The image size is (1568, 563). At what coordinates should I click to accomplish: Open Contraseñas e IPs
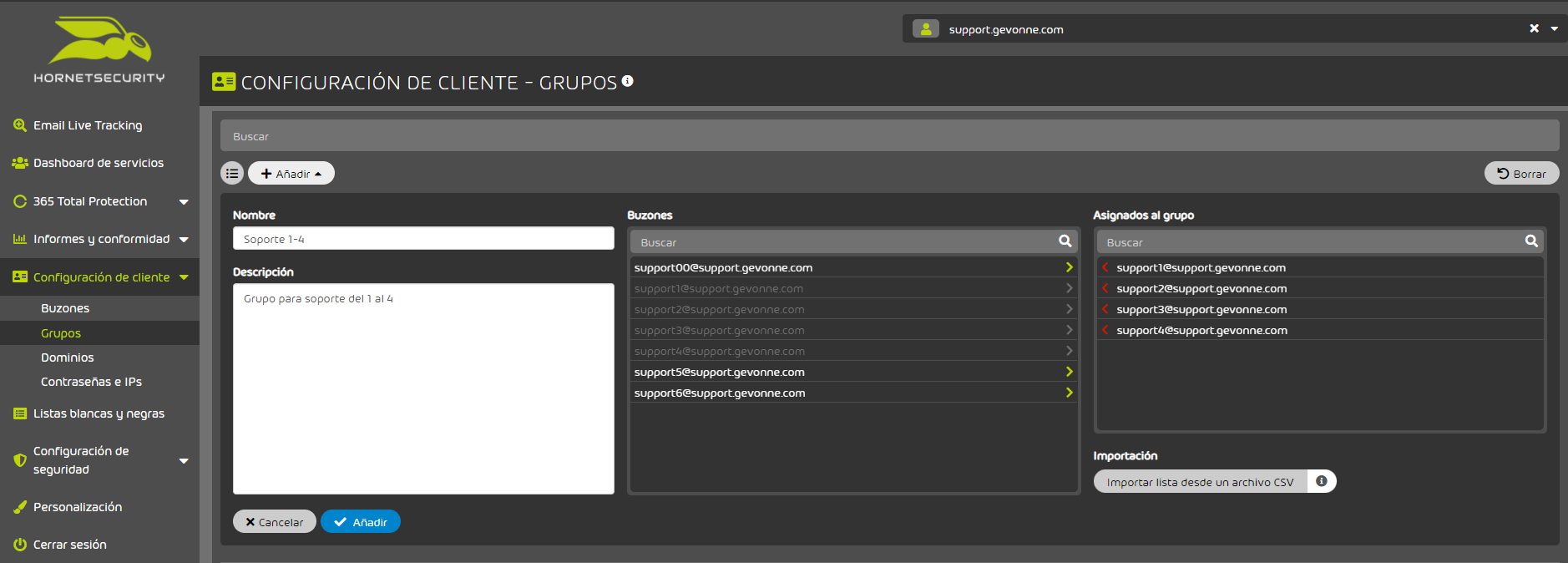[x=91, y=382]
